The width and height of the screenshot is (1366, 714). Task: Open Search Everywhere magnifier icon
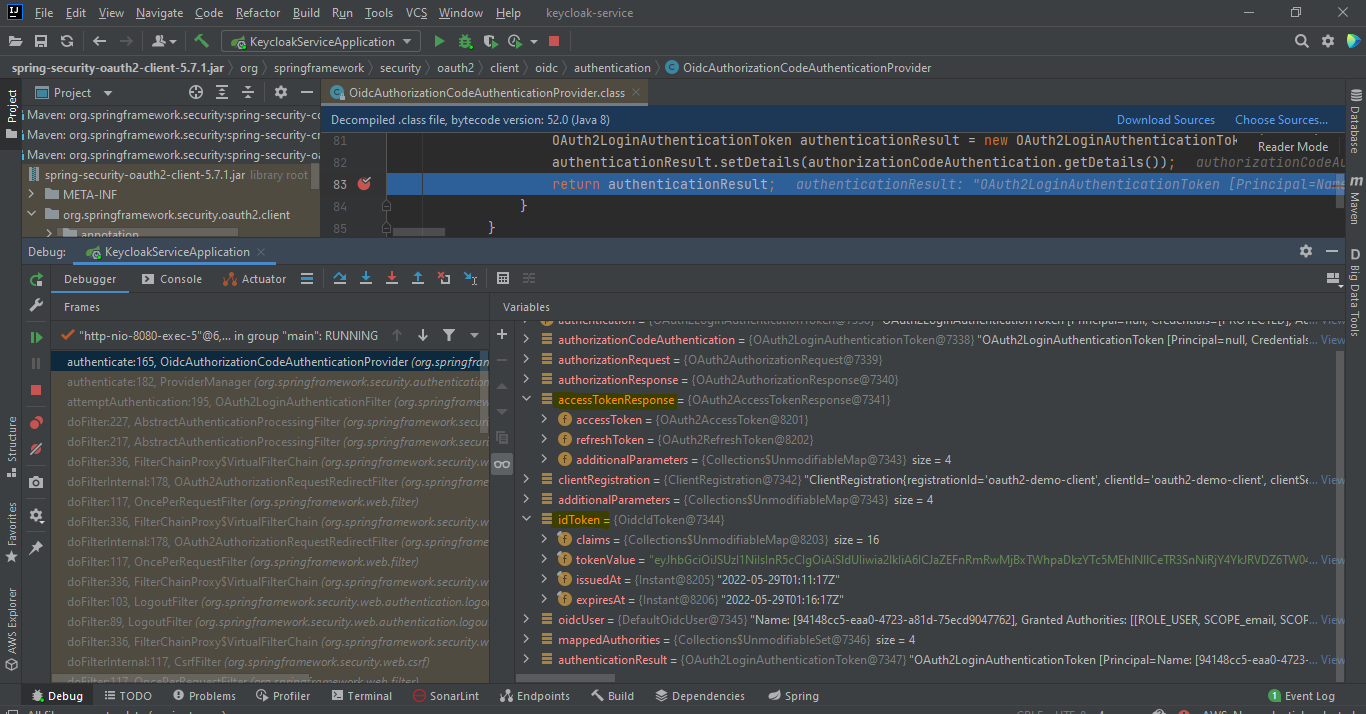click(x=1301, y=41)
